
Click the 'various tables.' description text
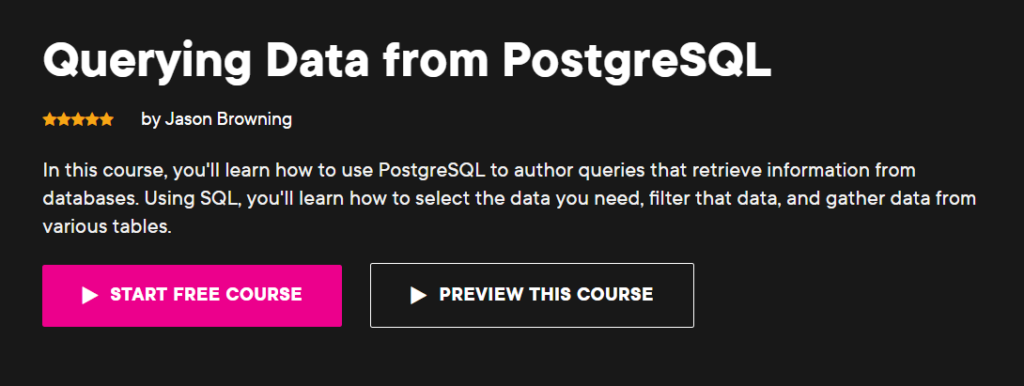point(107,227)
